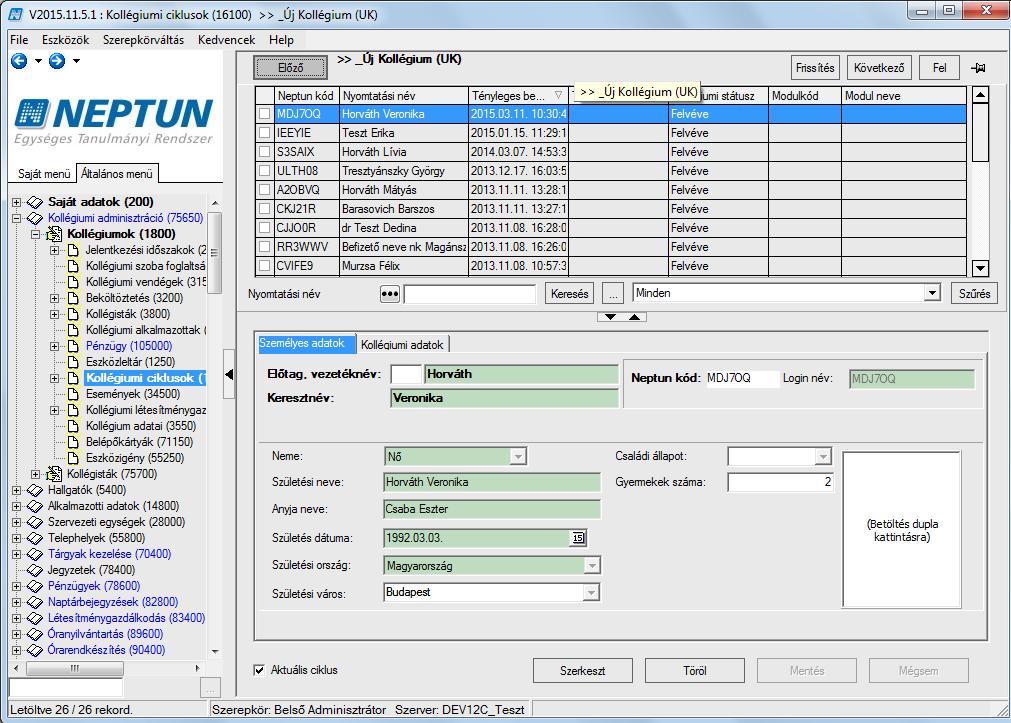
Task: Click the Jegyzetek module icon
Action: click(35, 570)
